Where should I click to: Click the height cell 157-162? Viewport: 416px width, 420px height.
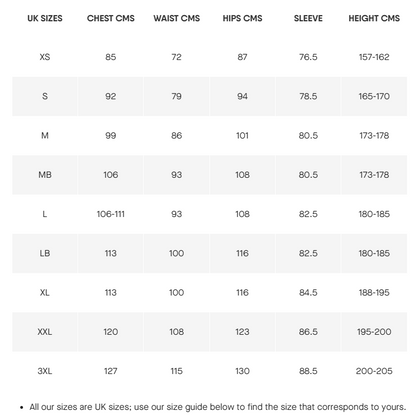click(374, 57)
